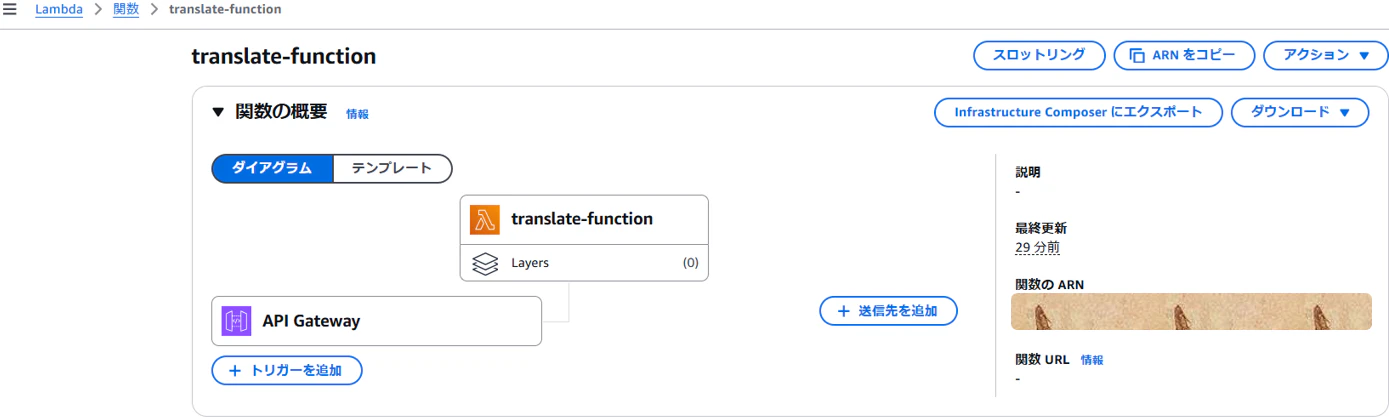Open the hamburger navigation menu

point(10,9)
